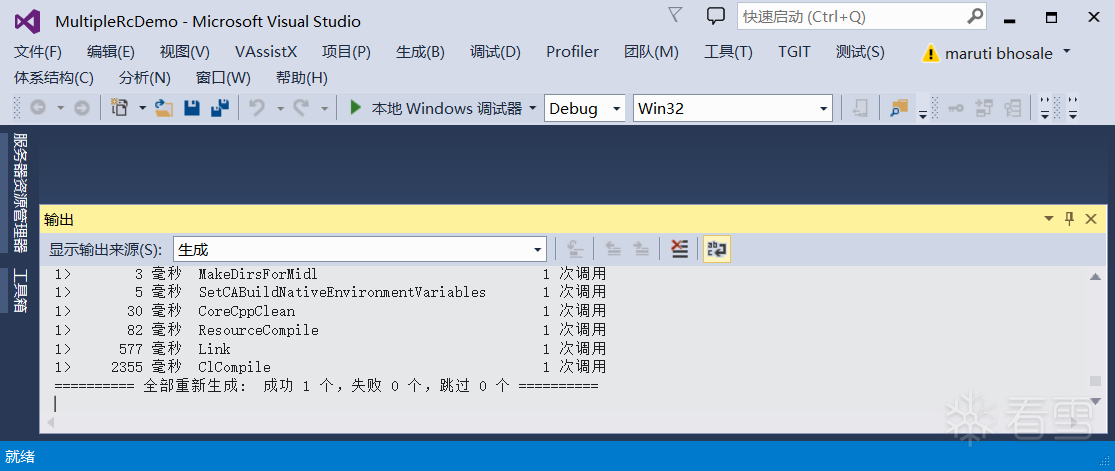The height and width of the screenshot is (471, 1115).
Task: Start debugging with the green play arrow
Action: coord(356,108)
